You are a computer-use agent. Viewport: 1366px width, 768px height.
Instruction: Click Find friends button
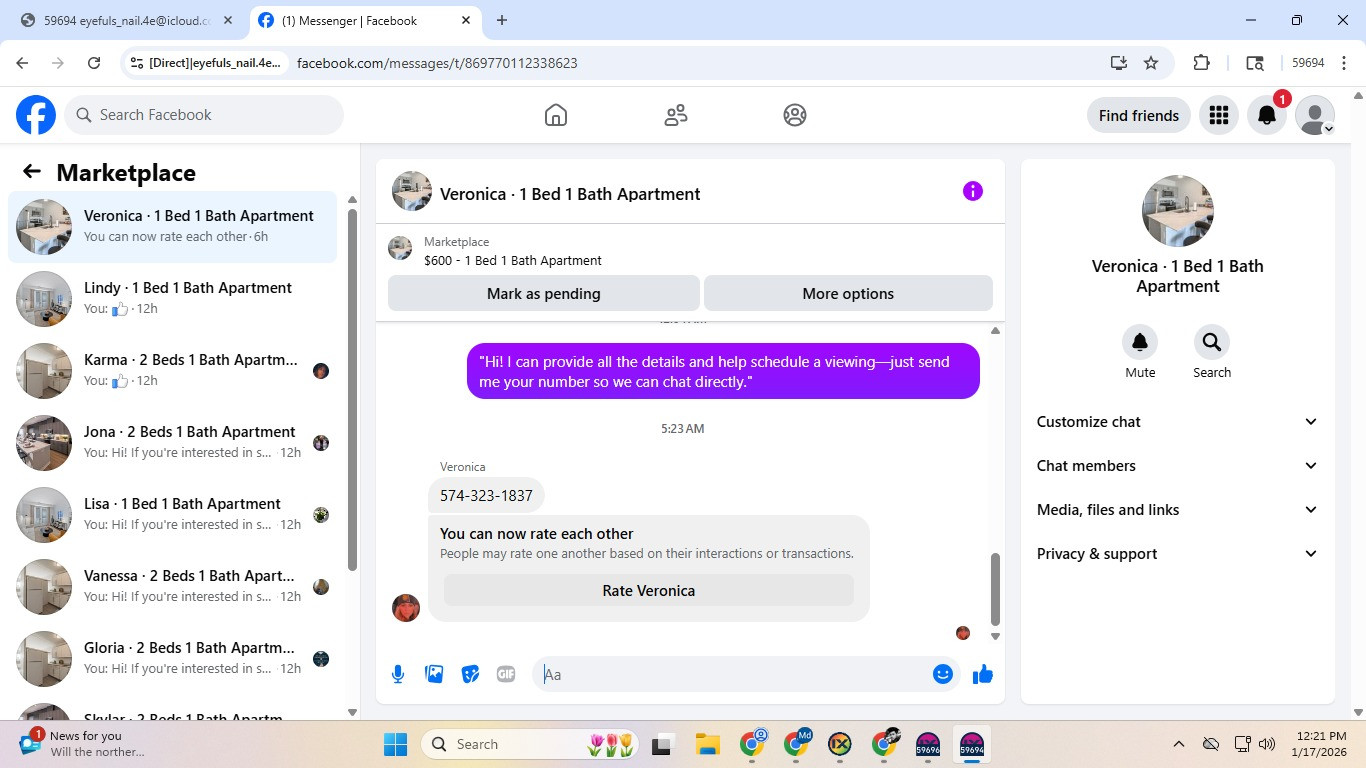tap(1139, 115)
